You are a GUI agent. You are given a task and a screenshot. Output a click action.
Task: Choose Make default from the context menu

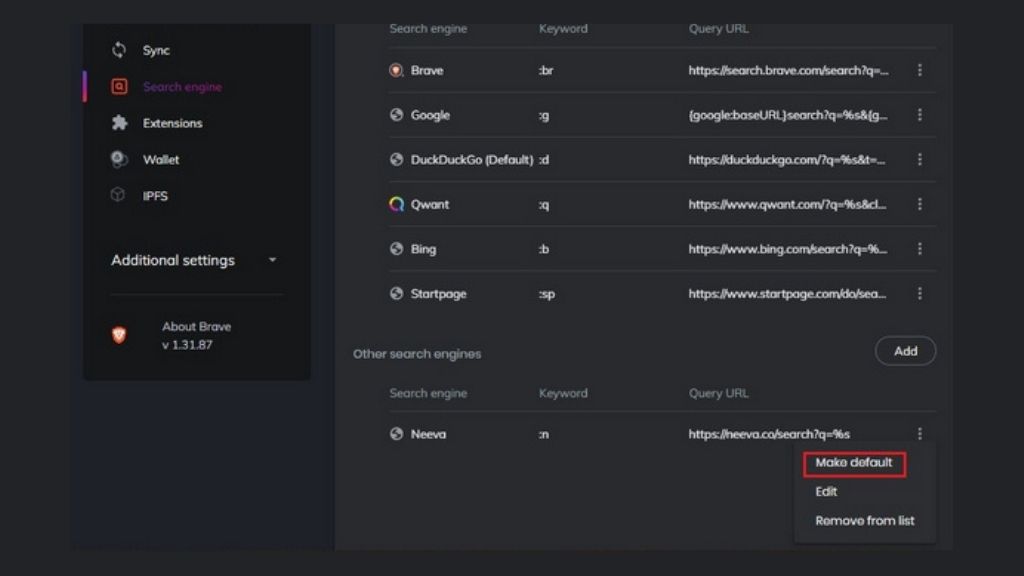pos(854,462)
